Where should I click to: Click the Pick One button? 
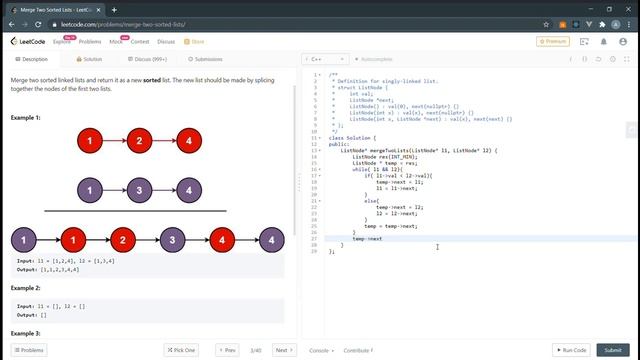[181, 350]
